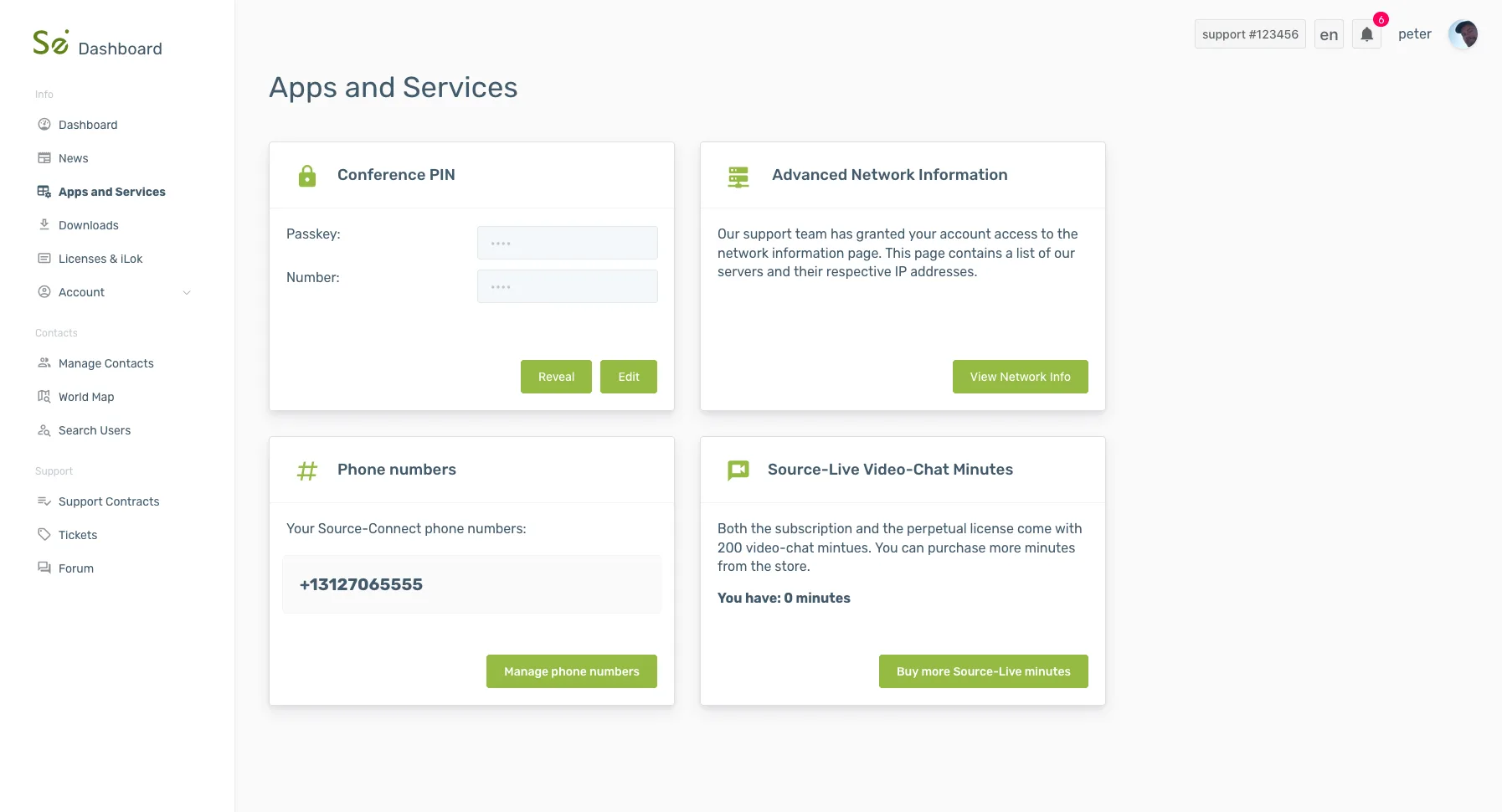Click the Apps and Services page title
Viewport: 1502px width, 812px height.
click(x=394, y=88)
